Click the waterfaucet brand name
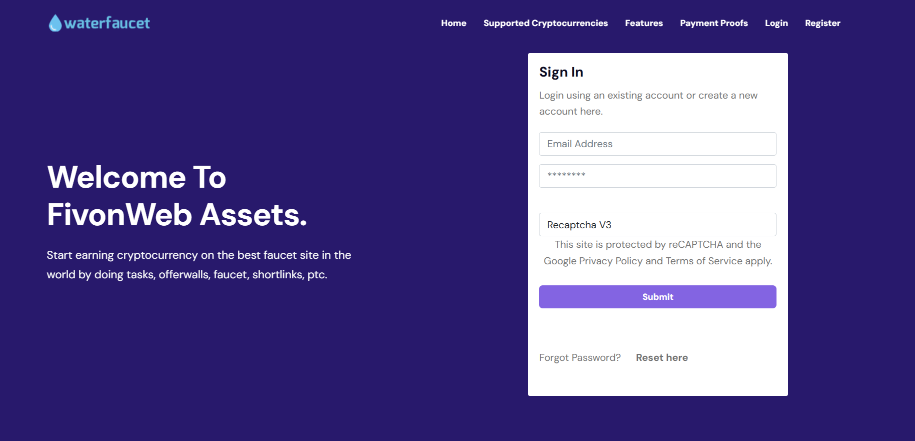Screen dimensions: 915x441 tap(106, 22)
